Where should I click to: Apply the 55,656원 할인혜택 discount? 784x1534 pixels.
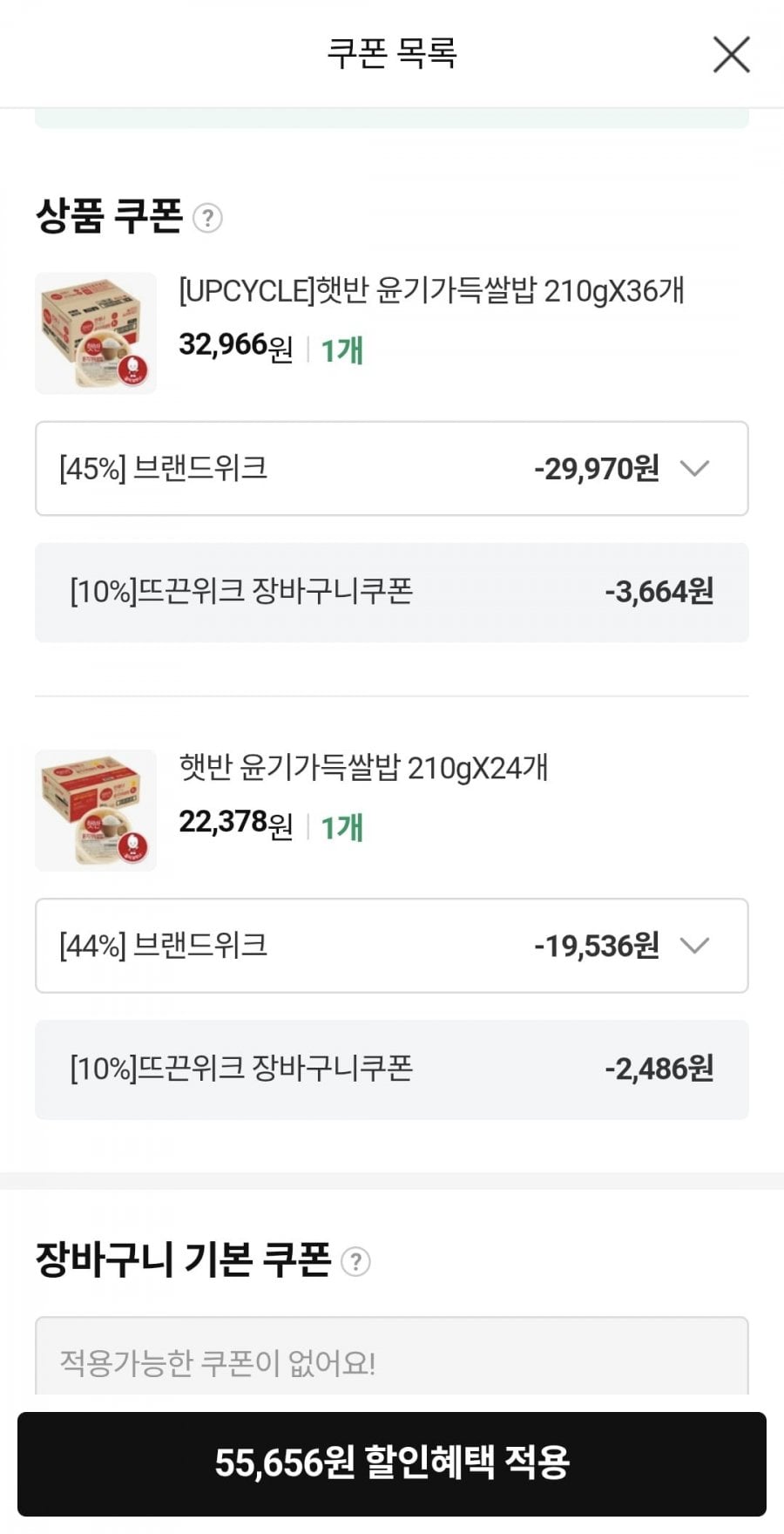[391, 1463]
